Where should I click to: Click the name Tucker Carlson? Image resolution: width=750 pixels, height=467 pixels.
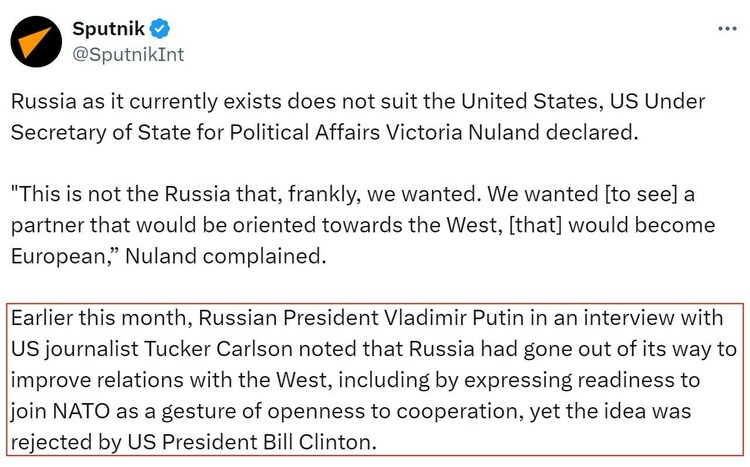218,349
